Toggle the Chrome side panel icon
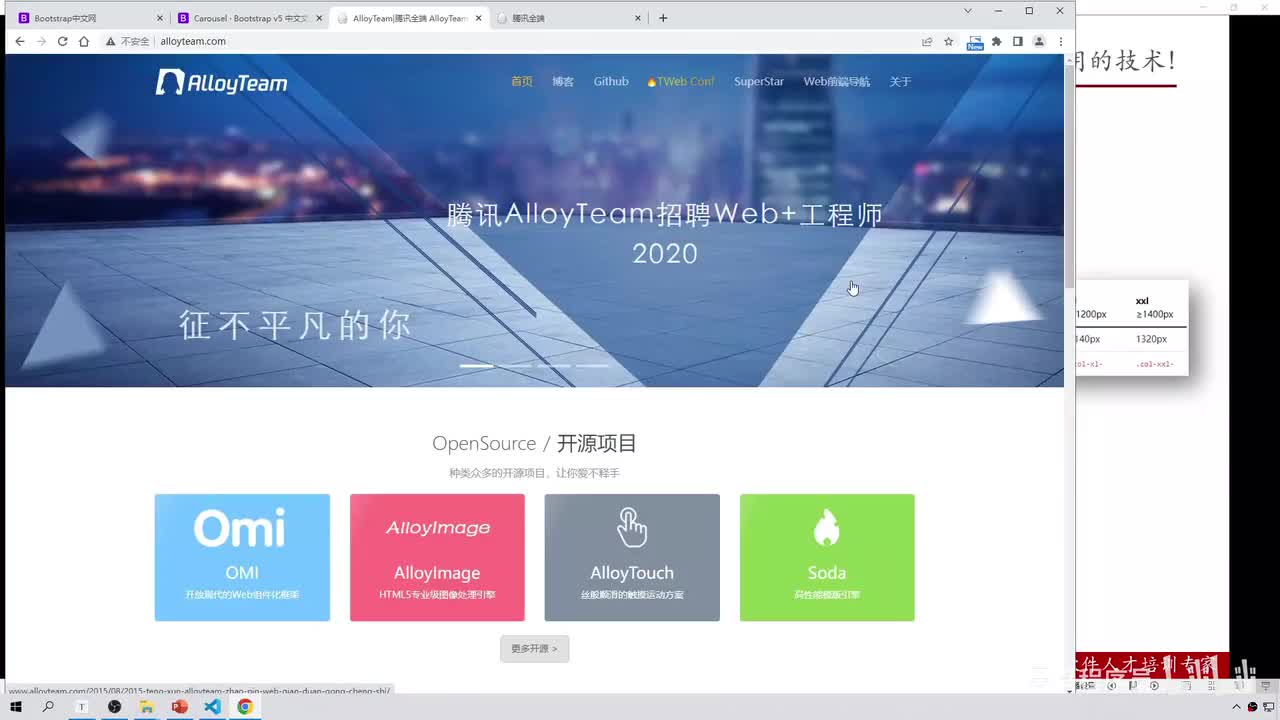1280x720 pixels. tap(1017, 41)
